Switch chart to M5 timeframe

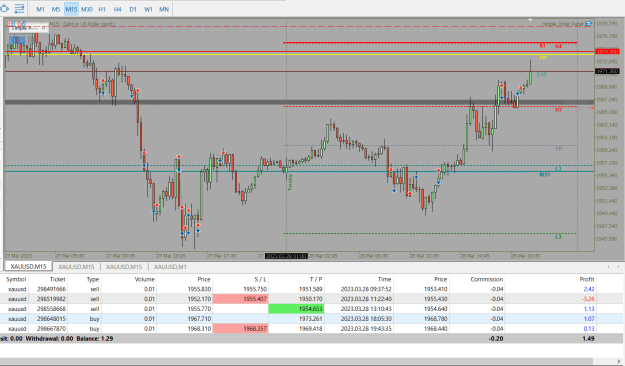[56, 9]
